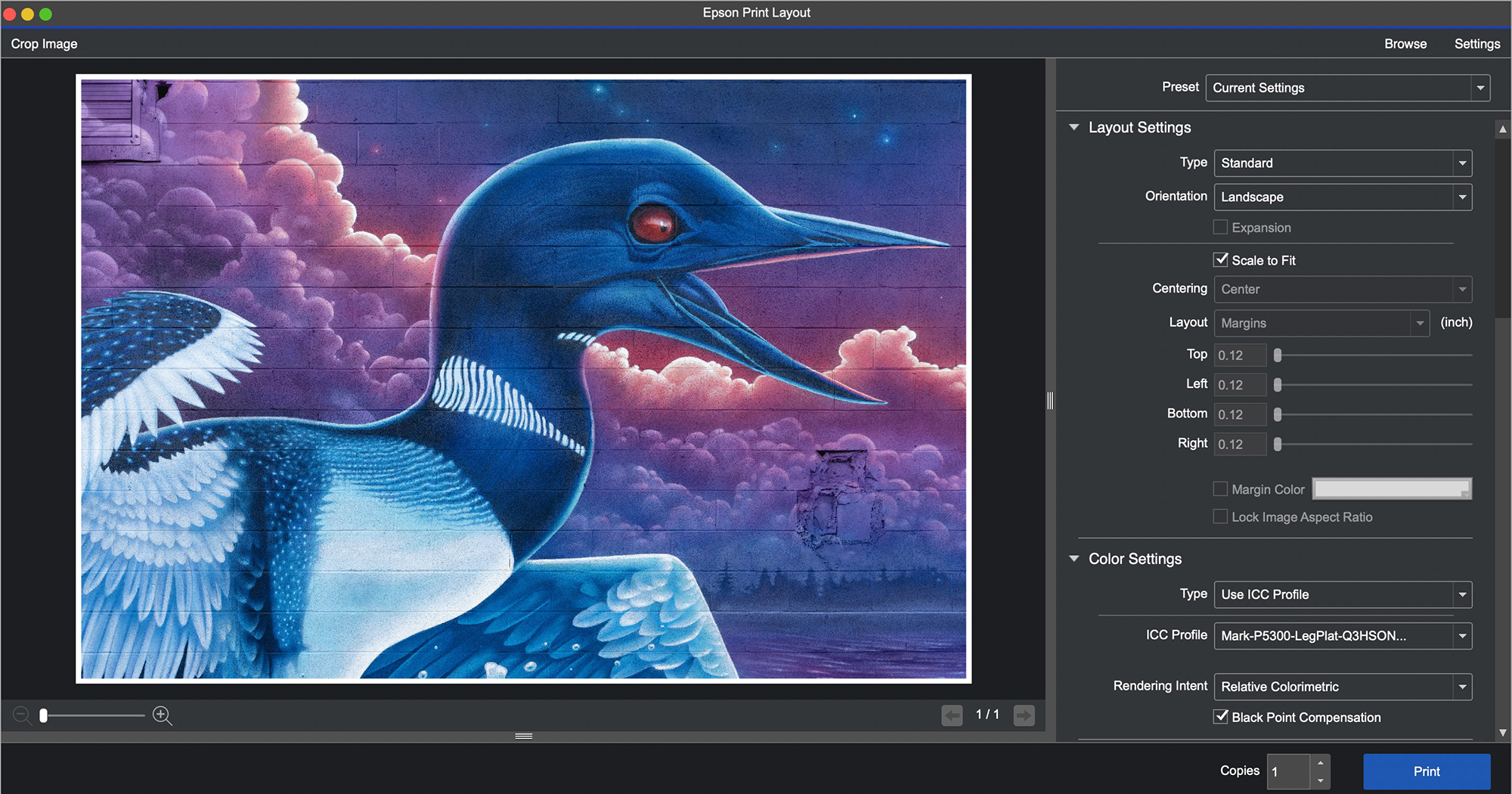Enable Lock Image Aspect Ratio
This screenshot has width=1512, height=794.
(1220, 516)
